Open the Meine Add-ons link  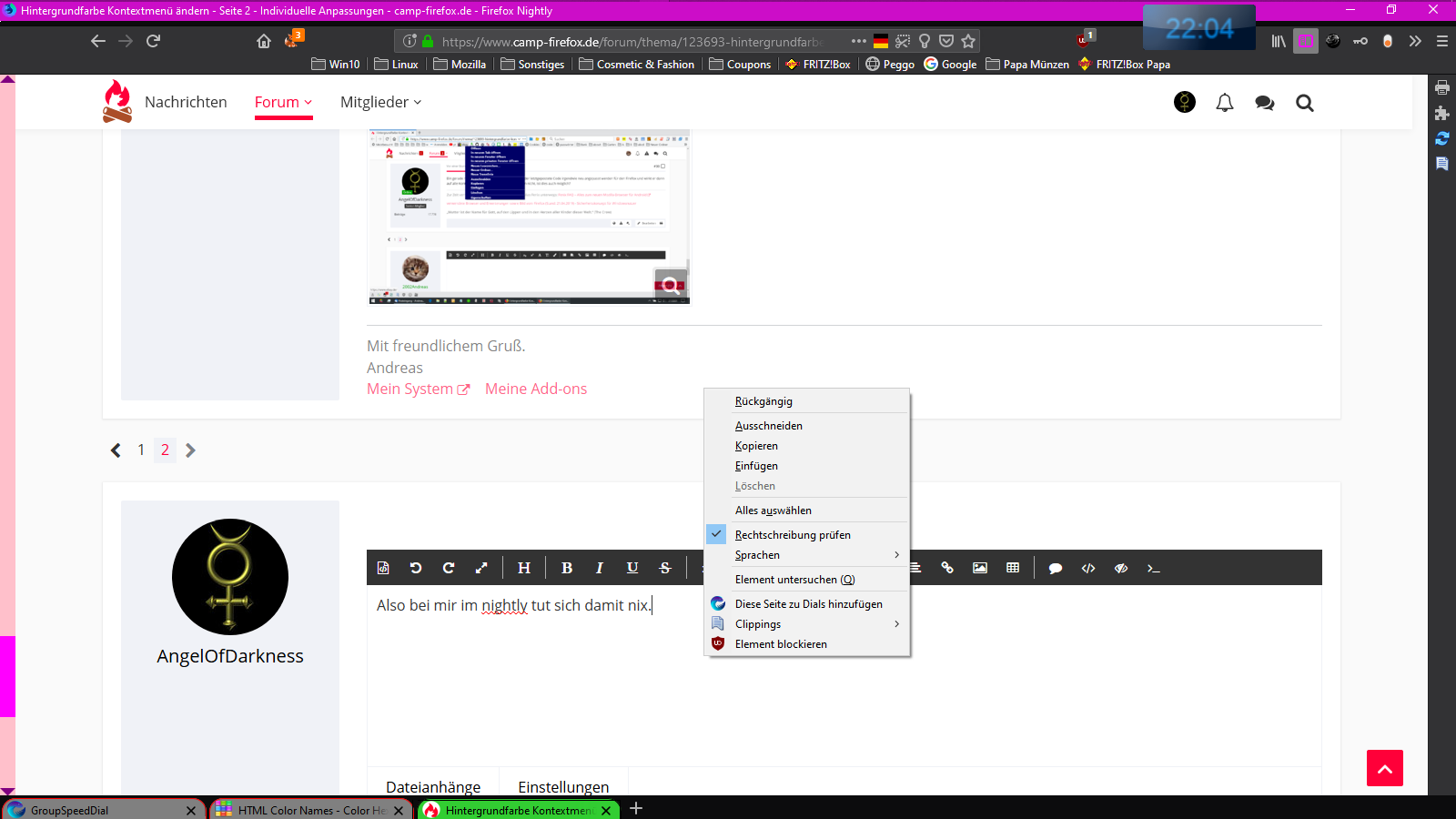pos(536,389)
